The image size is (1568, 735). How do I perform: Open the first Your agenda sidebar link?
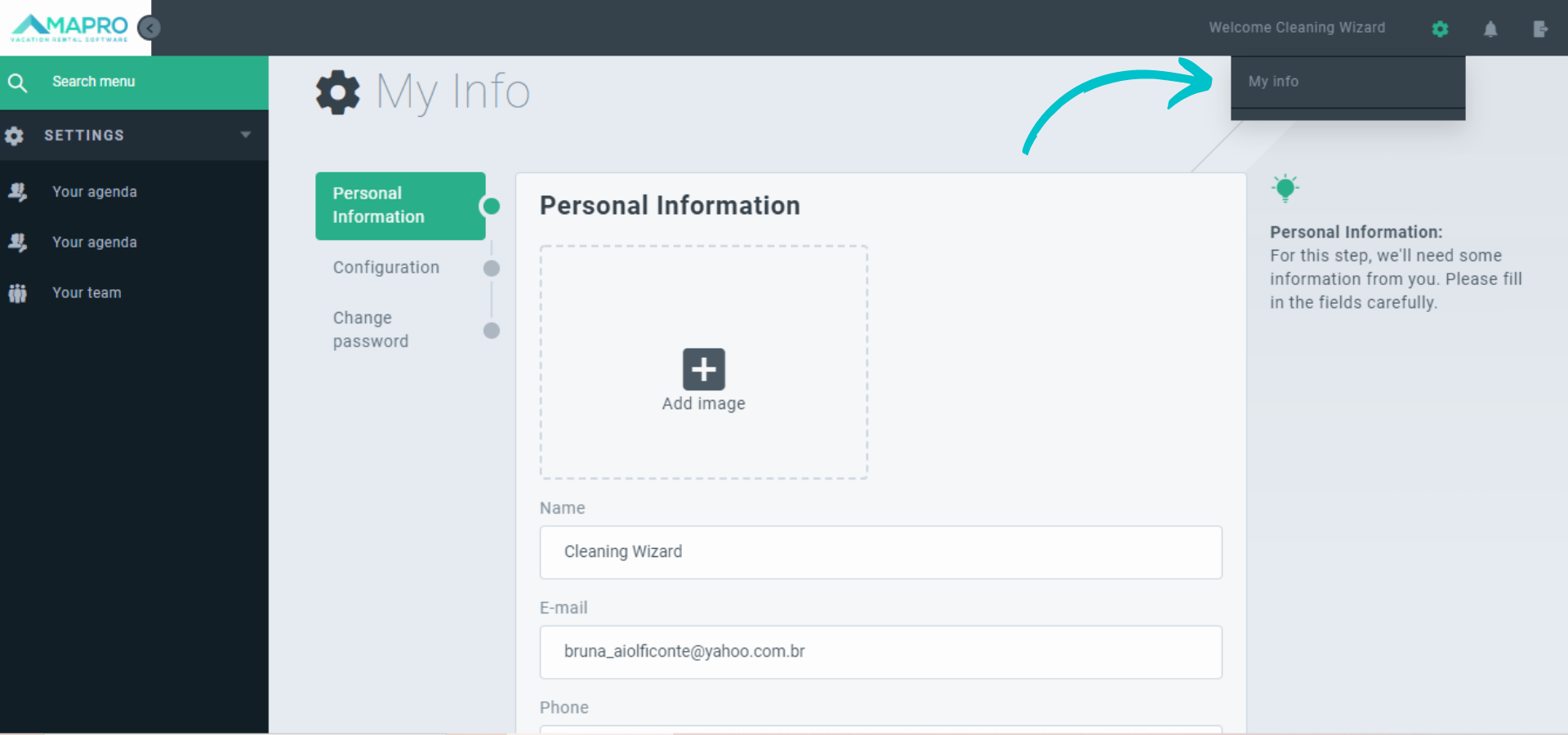click(x=95, y=192)
